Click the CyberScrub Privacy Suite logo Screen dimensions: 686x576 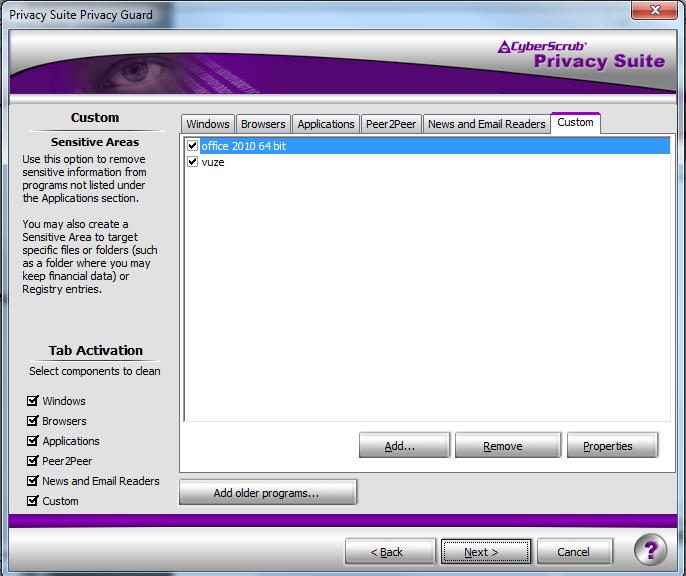click(581, 56)
